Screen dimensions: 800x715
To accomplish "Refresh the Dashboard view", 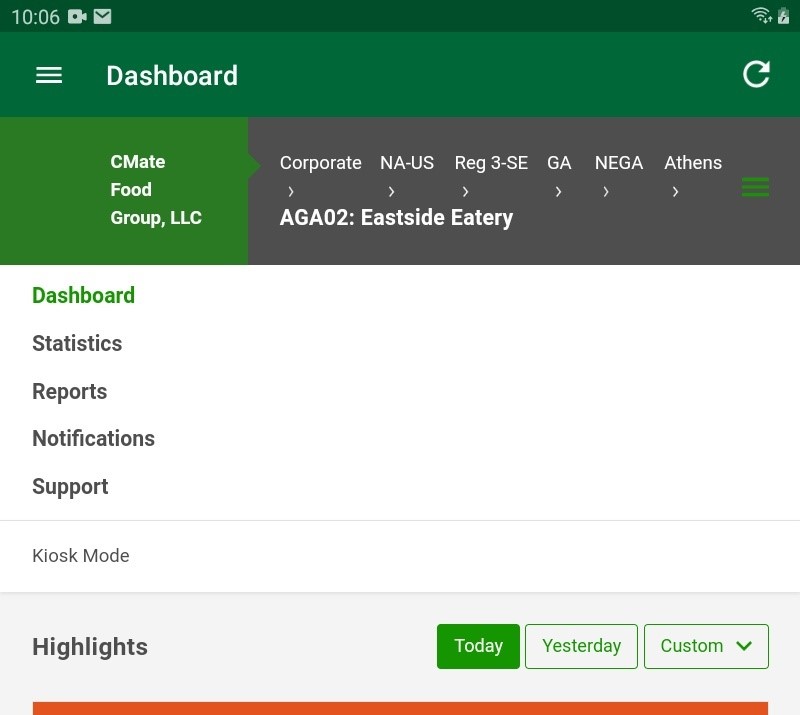I will (756, 74).
